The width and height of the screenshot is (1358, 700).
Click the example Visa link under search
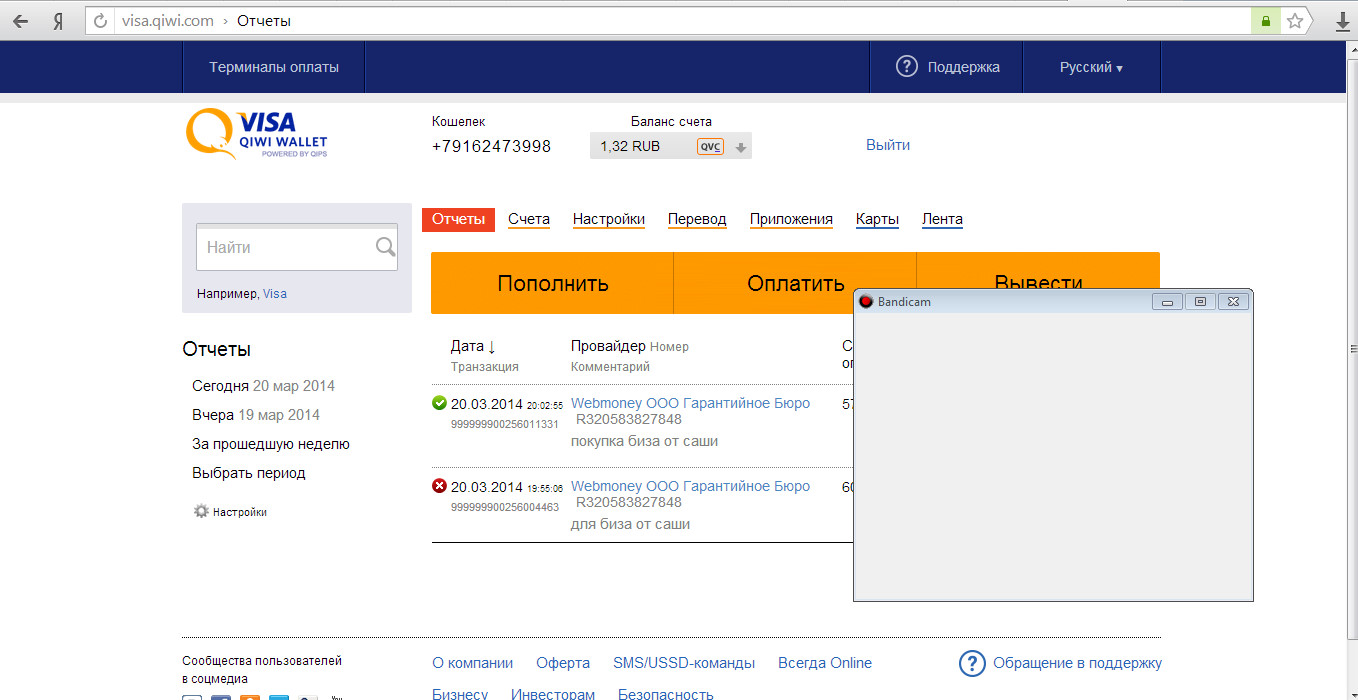(275, 294)
